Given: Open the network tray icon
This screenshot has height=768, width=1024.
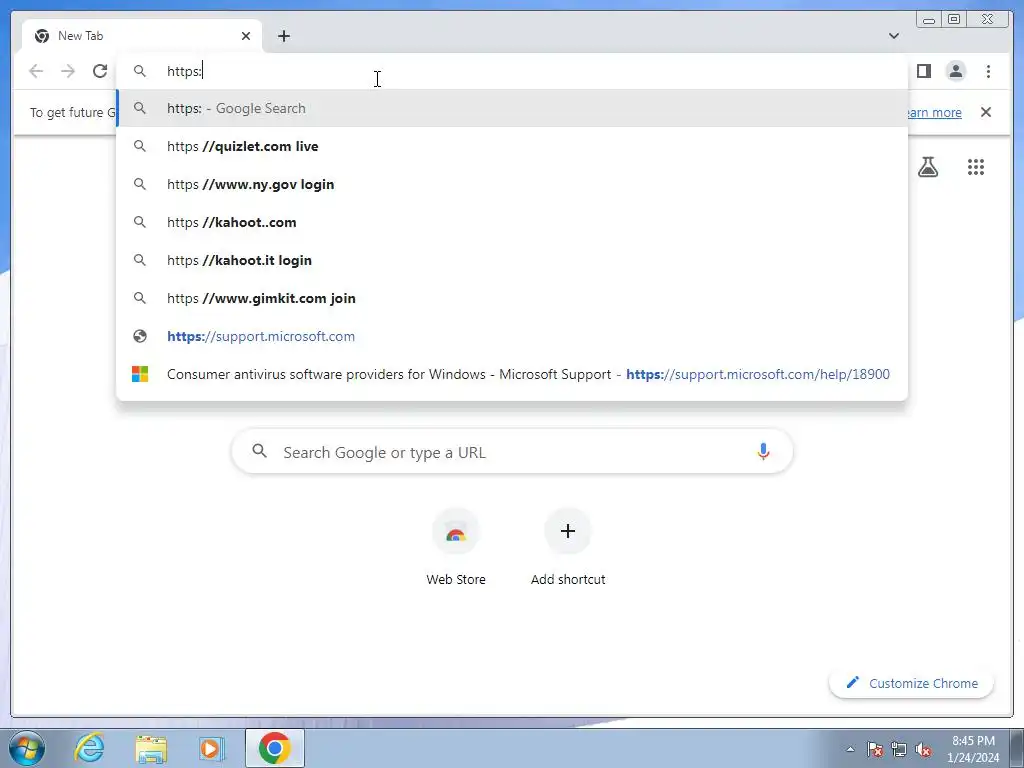Looking at the screenshot, I should click(899, 749).
